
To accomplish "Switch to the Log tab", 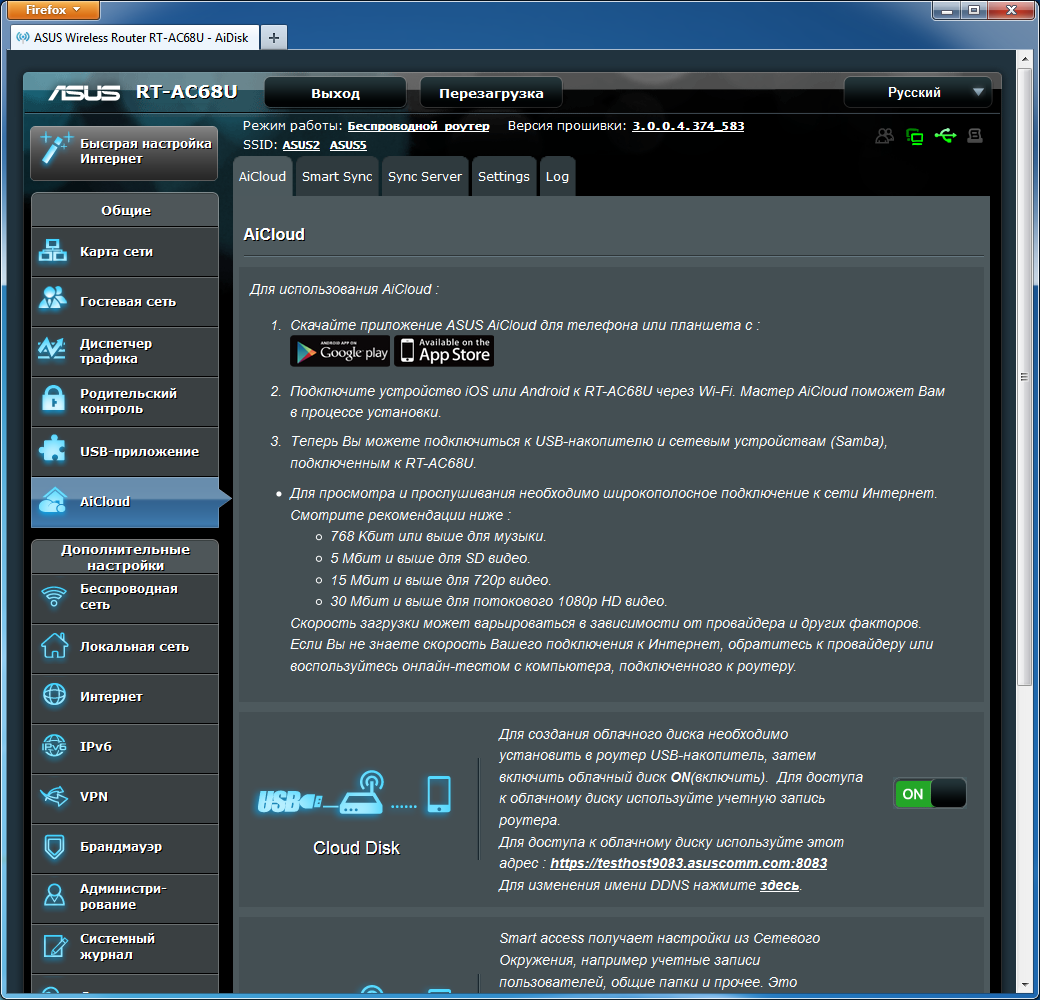I will point(557,176).
